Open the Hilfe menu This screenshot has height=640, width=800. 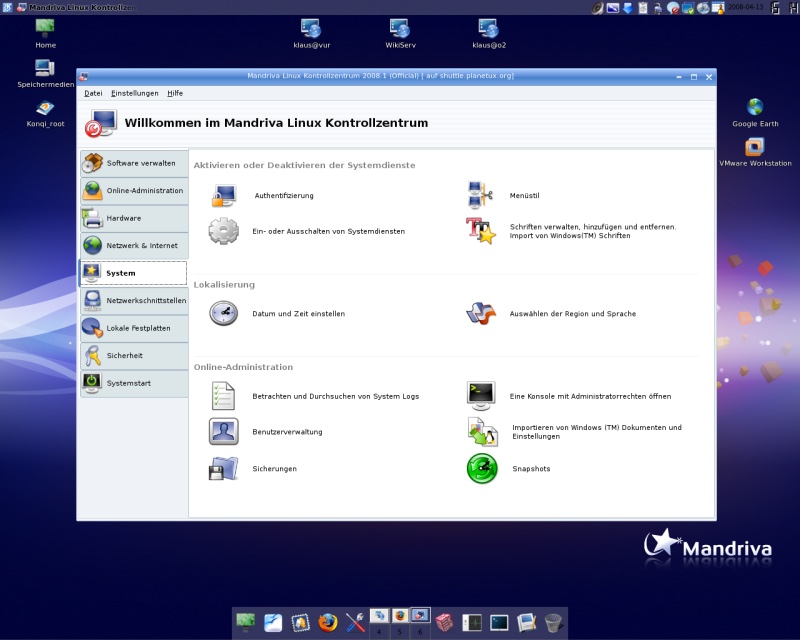(175, 93)
